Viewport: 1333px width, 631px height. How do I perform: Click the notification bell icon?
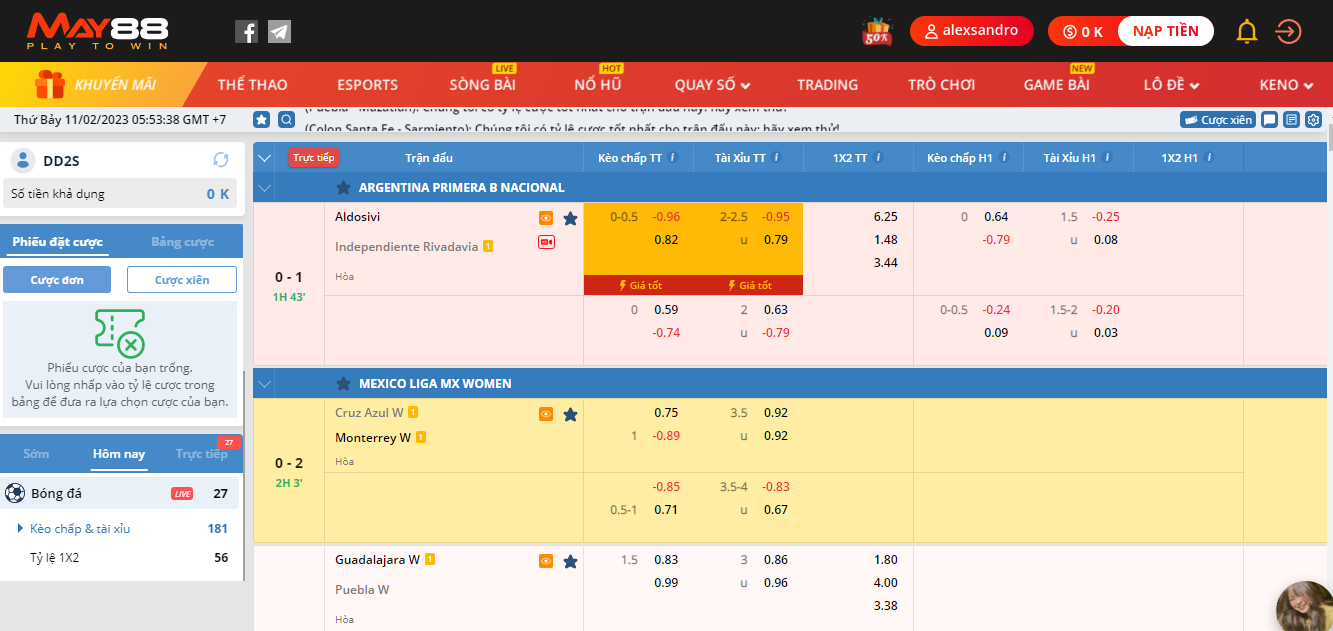pos(1246,32)
